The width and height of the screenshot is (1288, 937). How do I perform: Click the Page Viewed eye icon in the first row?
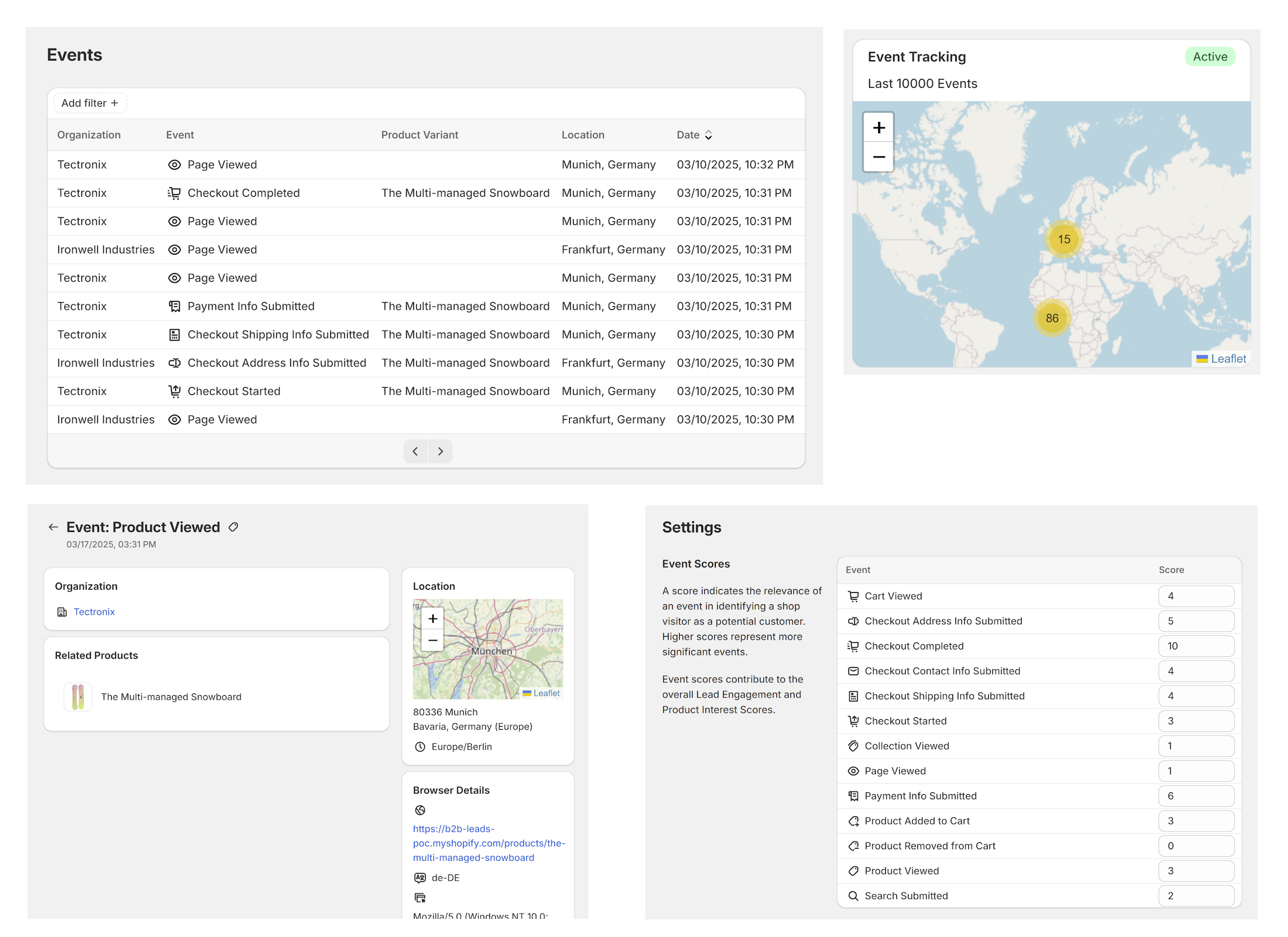[174, 165]
